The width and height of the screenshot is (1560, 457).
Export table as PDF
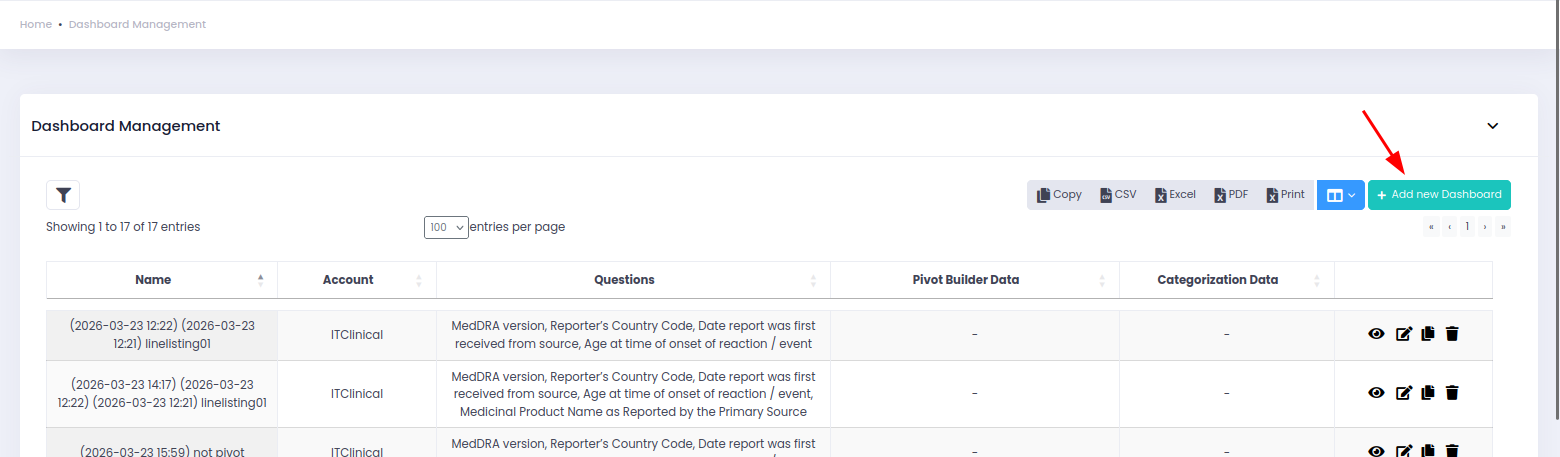coord(1232,195)
